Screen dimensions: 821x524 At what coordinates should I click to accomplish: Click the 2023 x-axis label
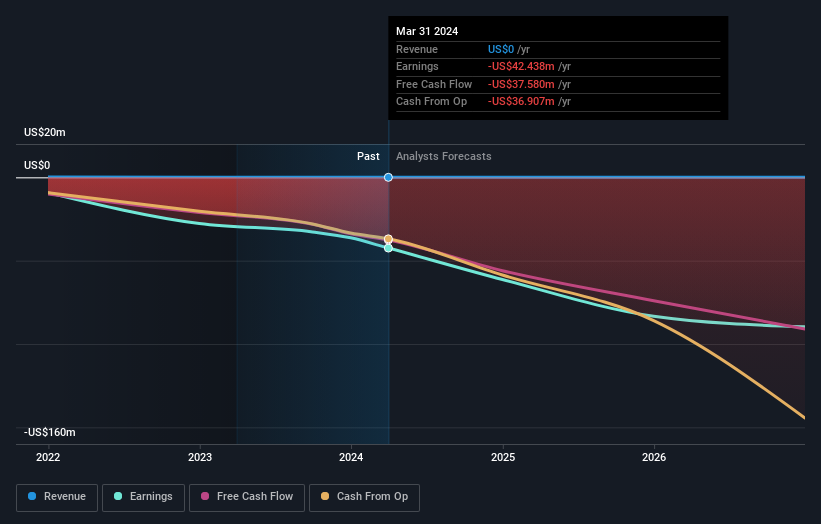click(x=200, y=457)
